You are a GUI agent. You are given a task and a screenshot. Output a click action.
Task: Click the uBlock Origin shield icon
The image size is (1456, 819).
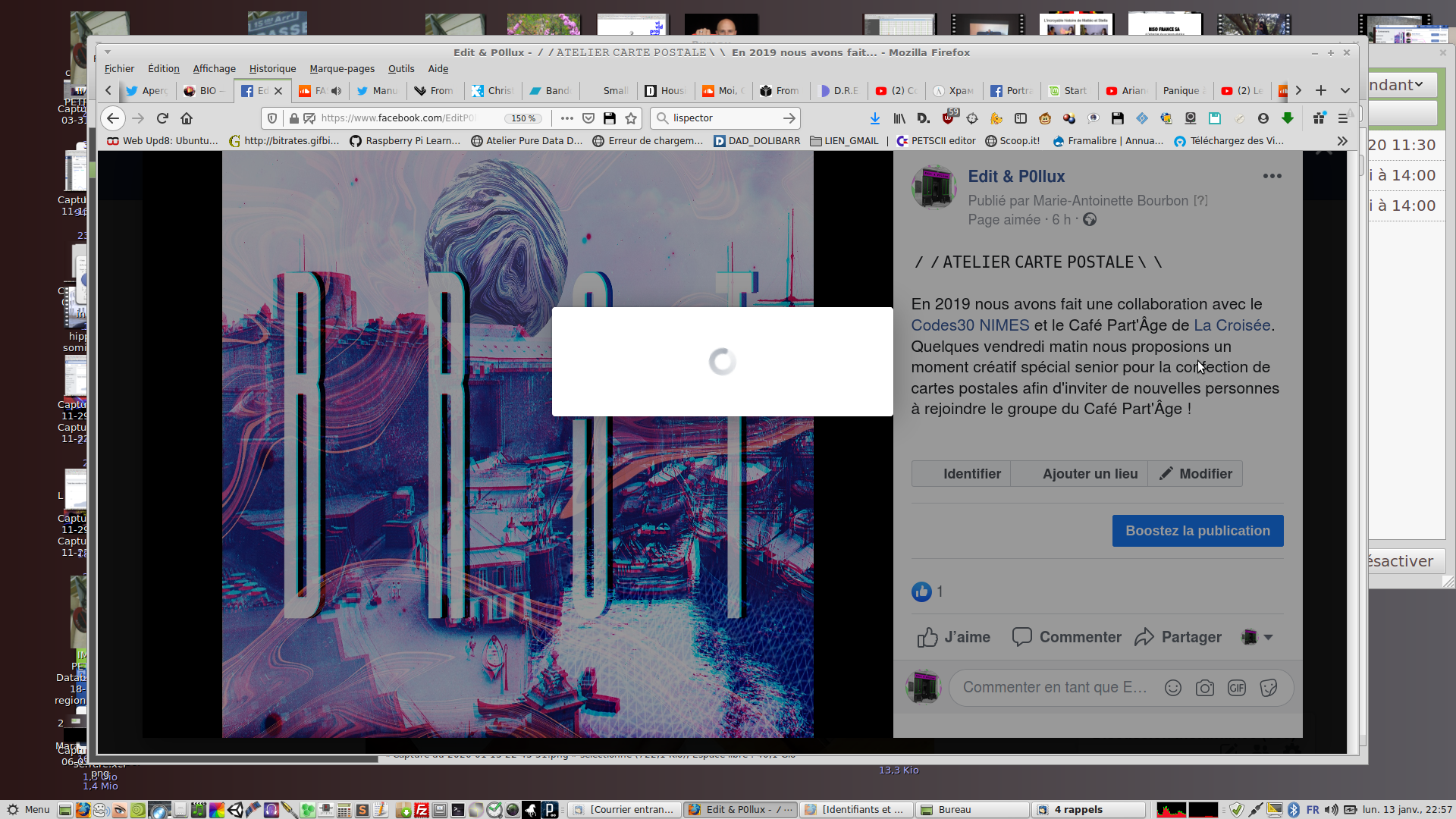(x=948, y=118)
